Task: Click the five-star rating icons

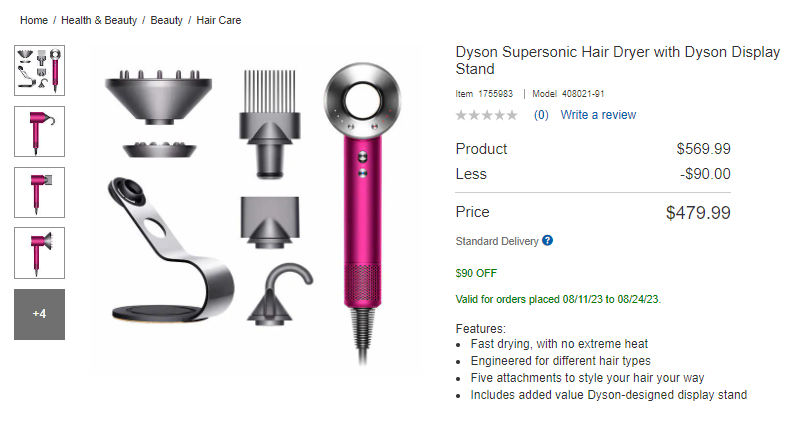Action: tap(486, 115)
